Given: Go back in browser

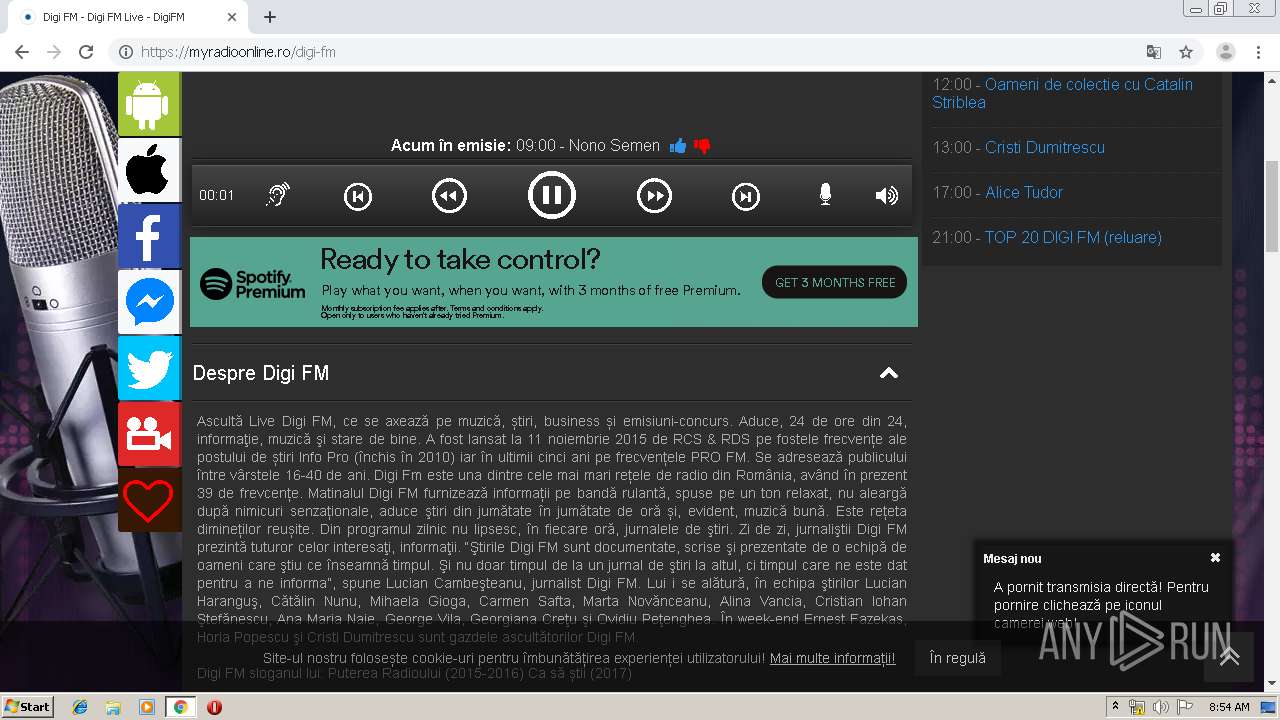Looking at the screenshot, I should (22, 52).
